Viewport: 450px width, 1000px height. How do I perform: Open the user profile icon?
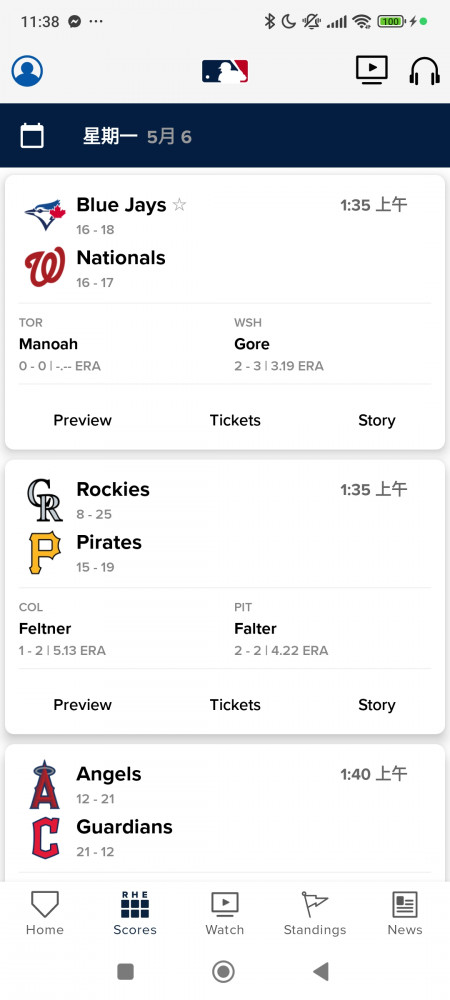(27, 71)
